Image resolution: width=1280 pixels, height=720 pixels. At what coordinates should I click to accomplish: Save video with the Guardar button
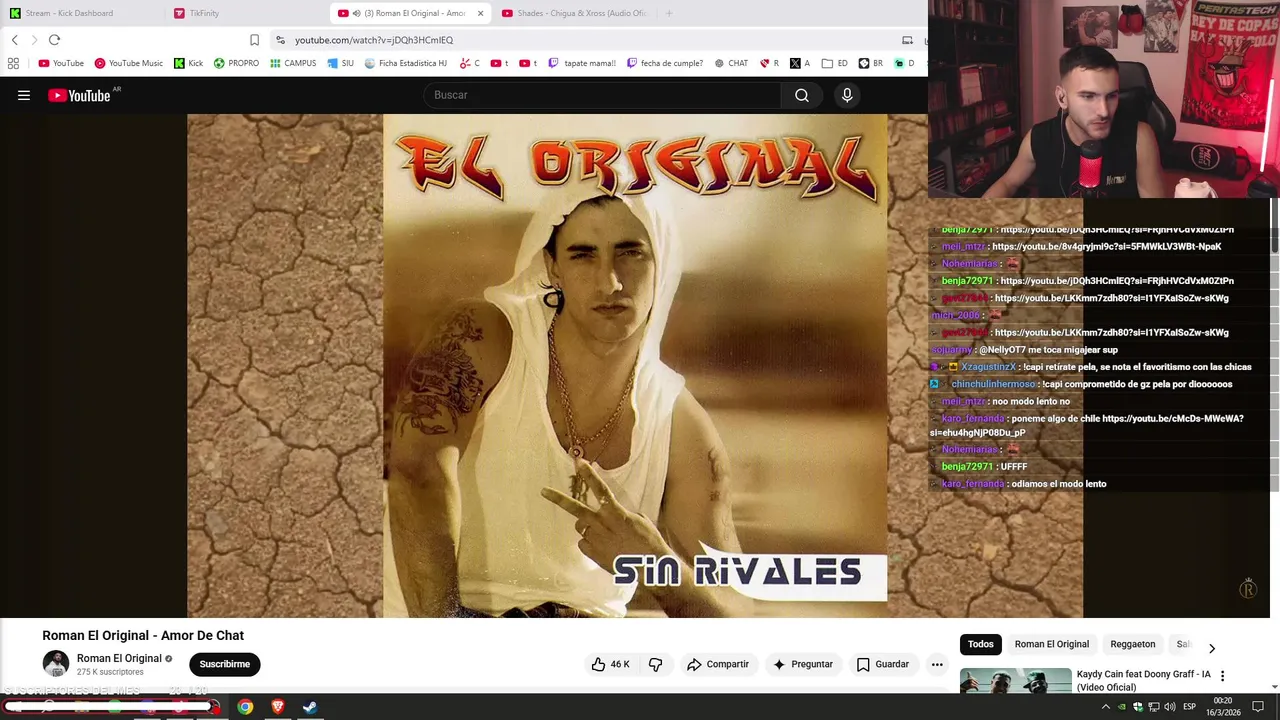[x=883, y=664]
